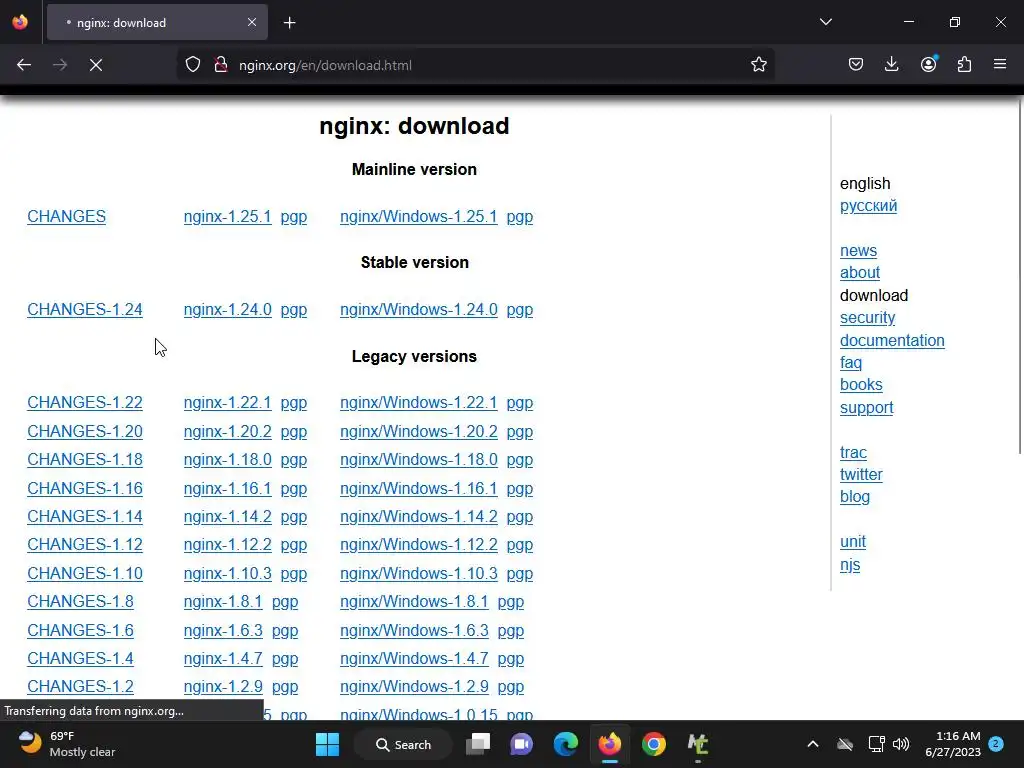Open clock and date 1:16 AM
The width and height of the screenshot is (1024, 768).
tap(953, 744)
